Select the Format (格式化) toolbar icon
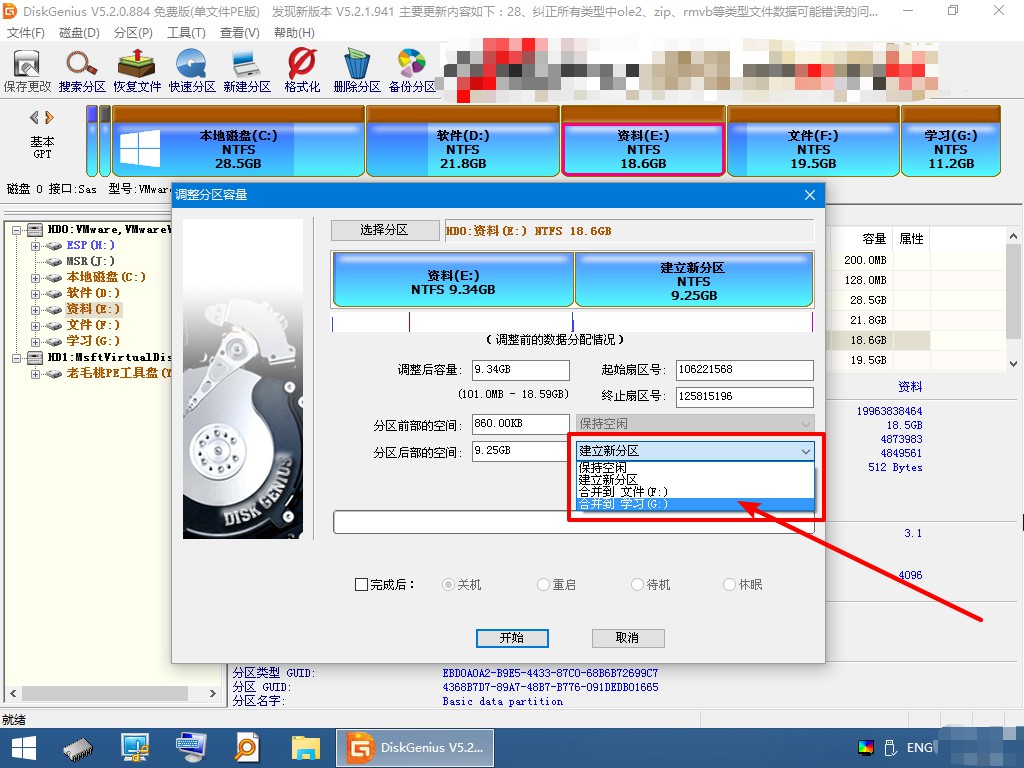Image resolution: width=1024 pixels, height=768 pixels. (x=302, y=71)
